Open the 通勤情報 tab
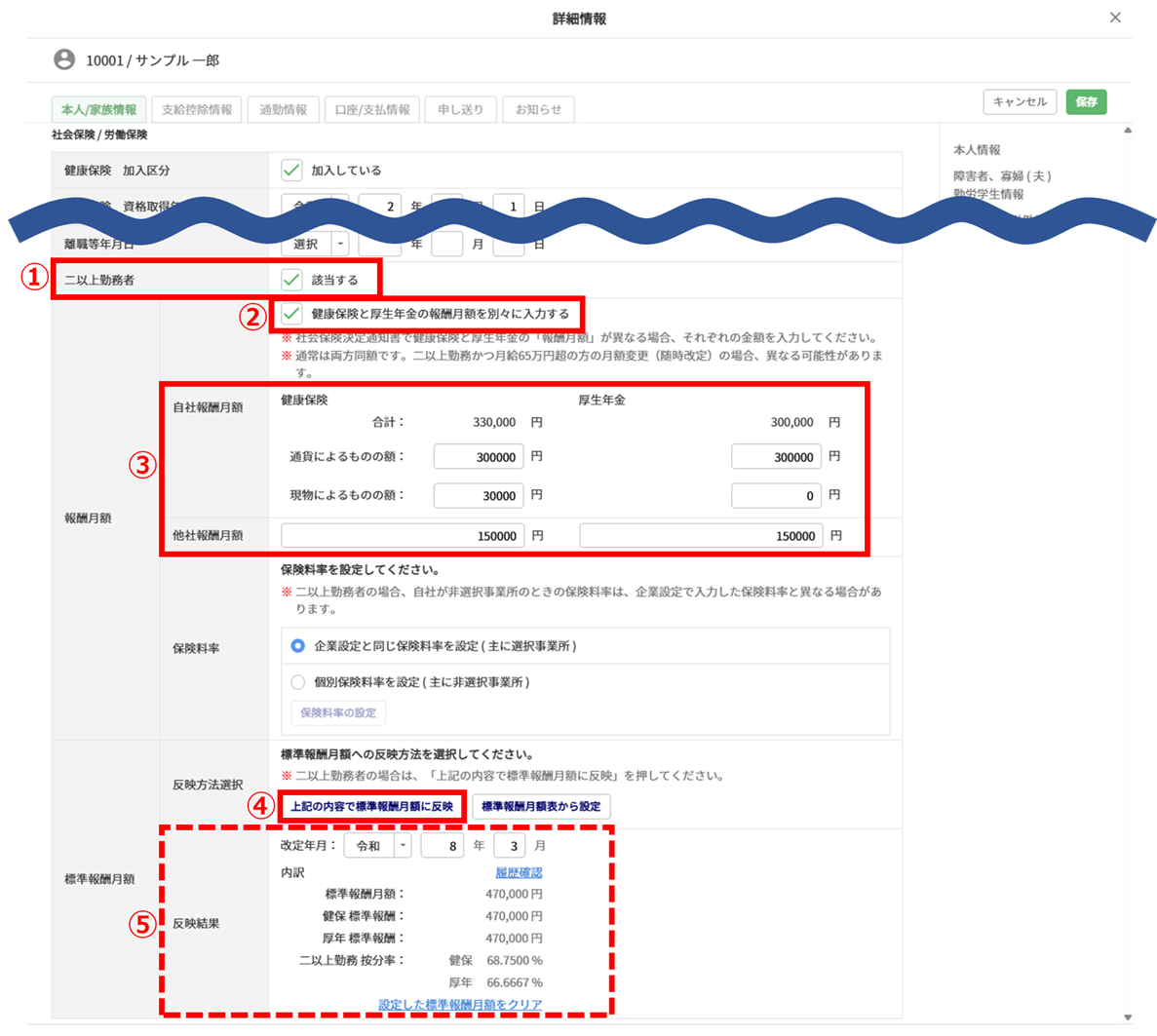1157x1036 pixels. click(283, 109)
